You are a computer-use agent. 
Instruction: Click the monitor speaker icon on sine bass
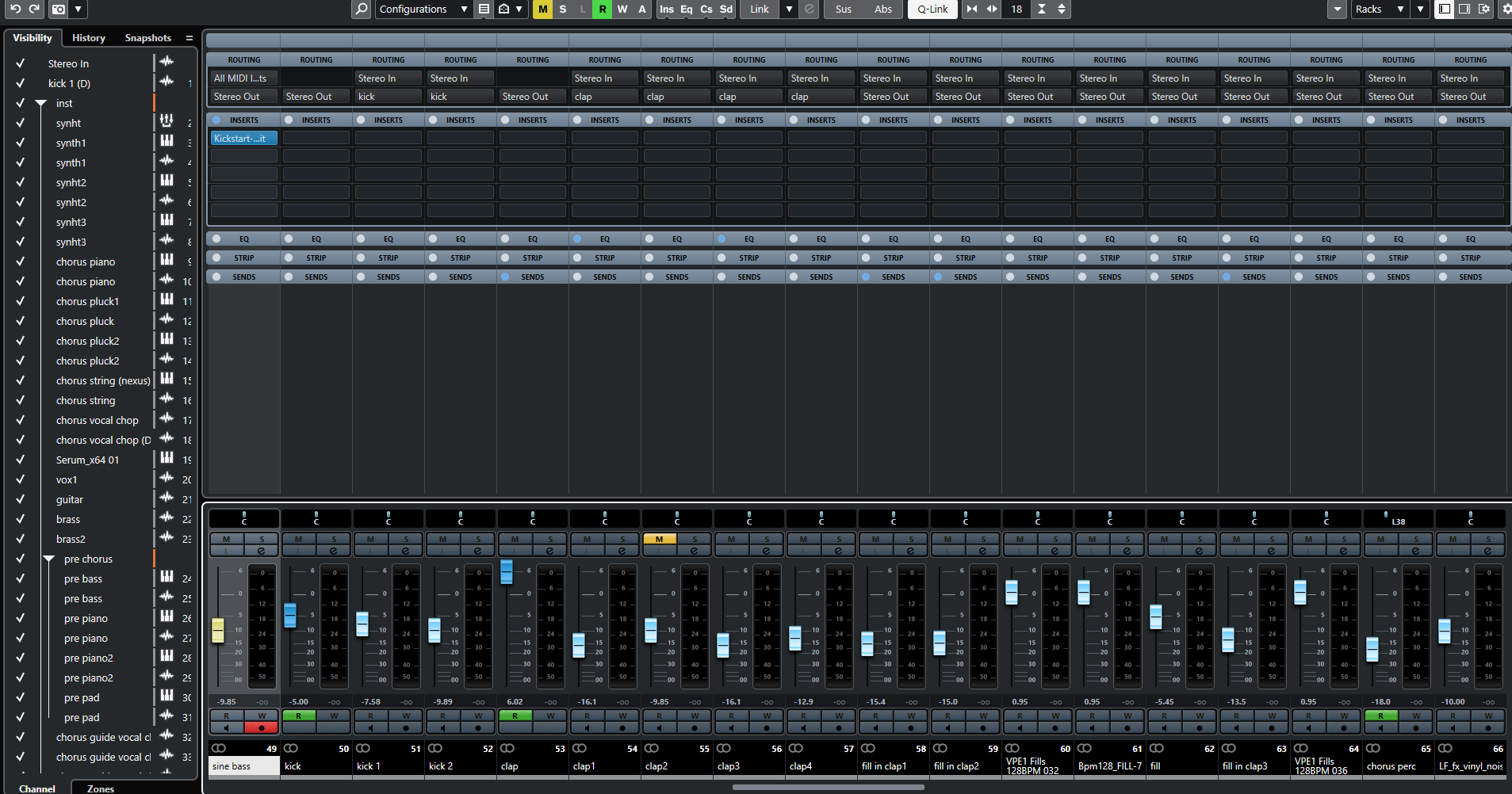pyautogui.click(x=227, y=727)
